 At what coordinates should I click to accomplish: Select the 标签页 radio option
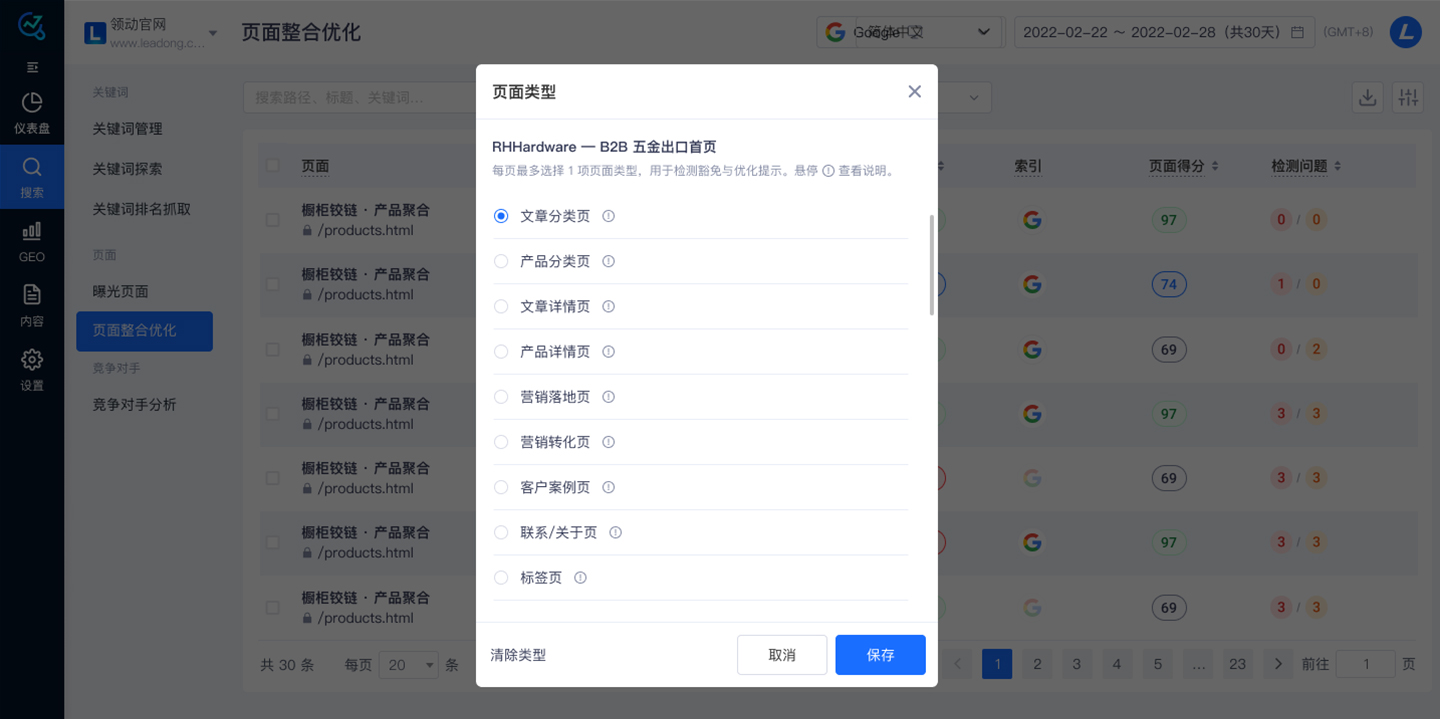(x=501, y=578)
